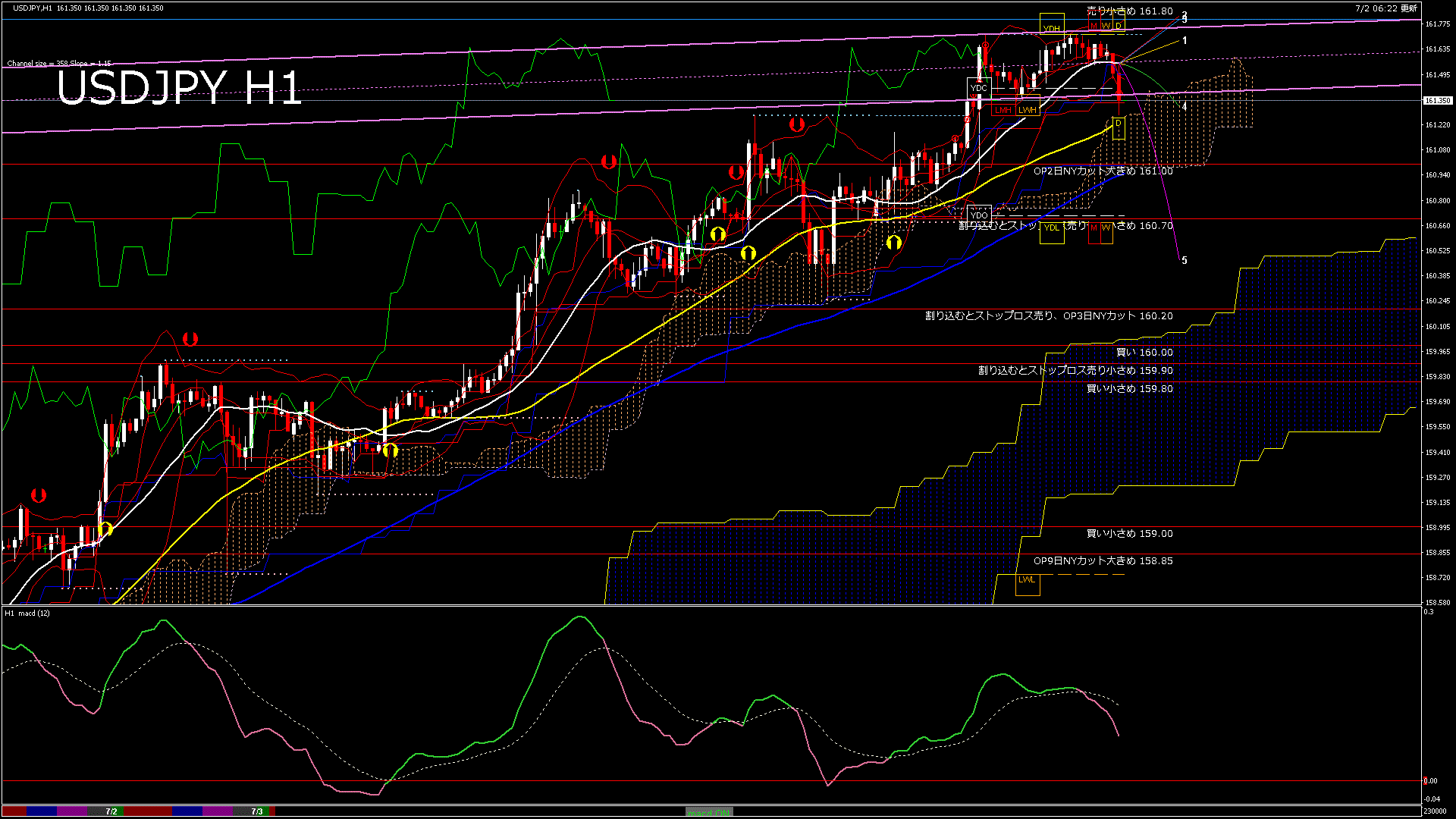Click the large USDJPY H1 title
The width and height of the screenshot is (1456, 819).
(x=179, y=88)
